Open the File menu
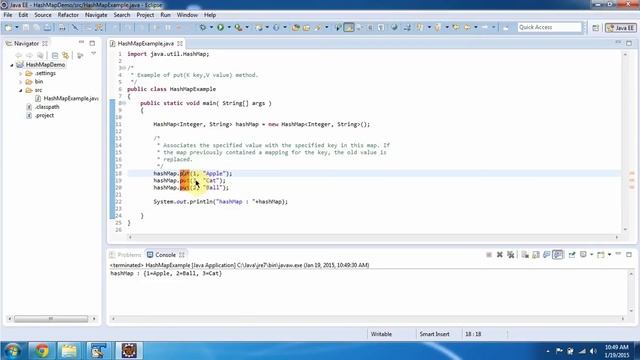 8,15
